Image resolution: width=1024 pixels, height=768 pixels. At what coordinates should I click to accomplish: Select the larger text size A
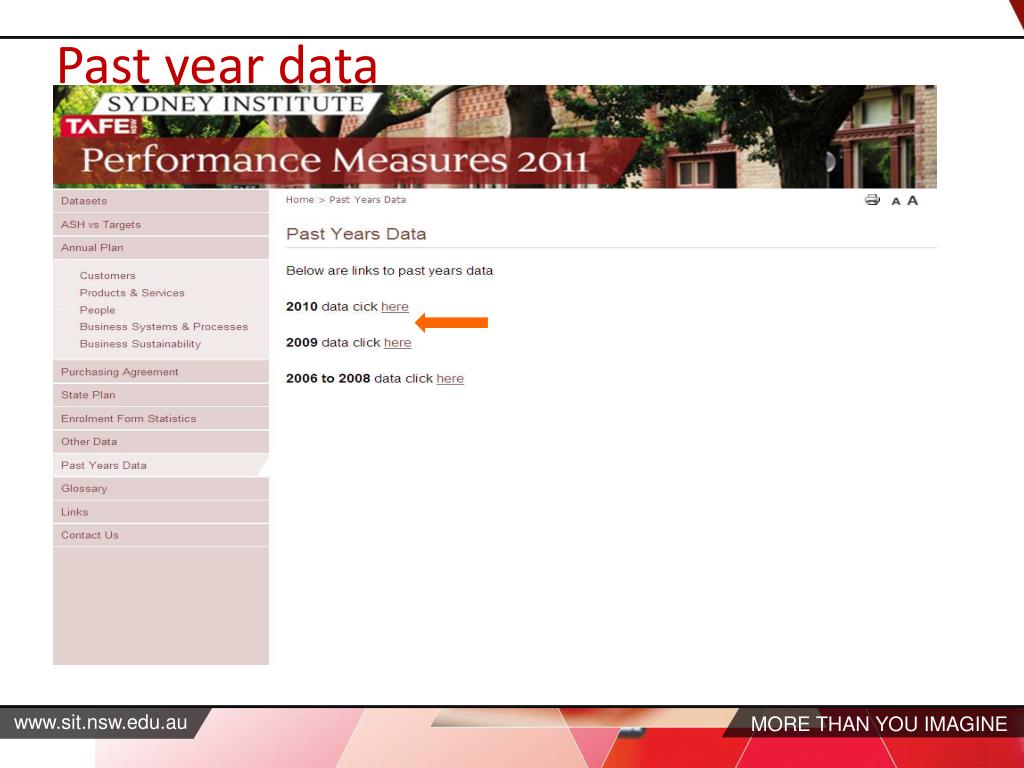[x=912, y=200]
